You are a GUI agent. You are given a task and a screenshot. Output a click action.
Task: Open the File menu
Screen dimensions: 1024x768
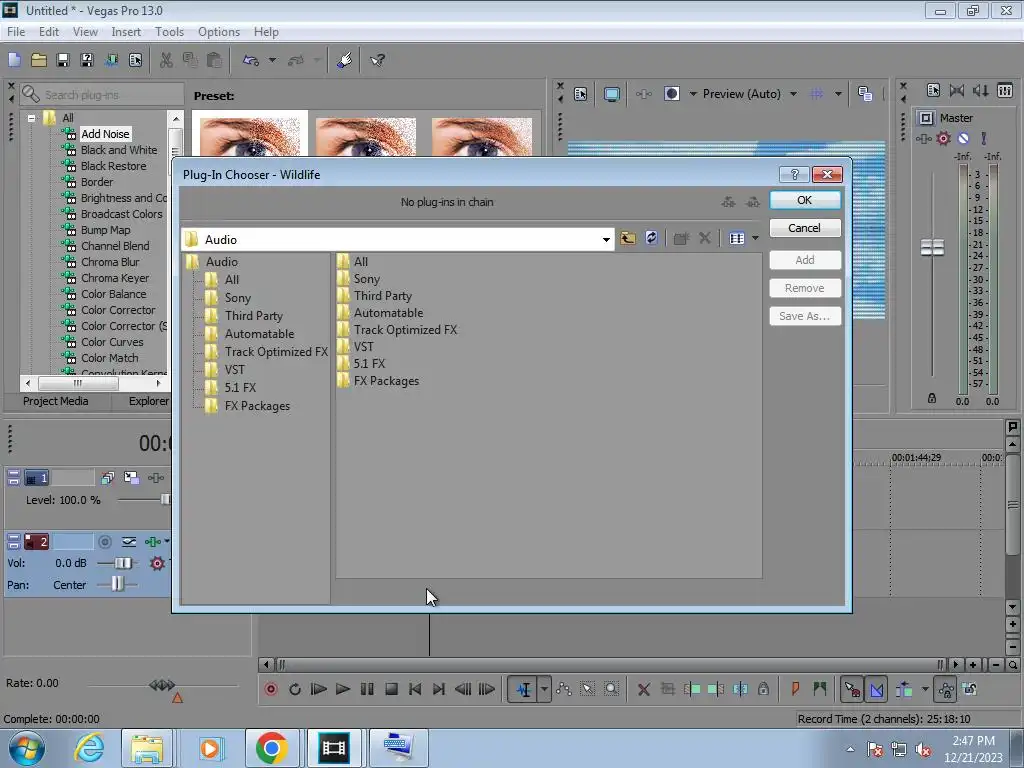click(x=16, y=32)
